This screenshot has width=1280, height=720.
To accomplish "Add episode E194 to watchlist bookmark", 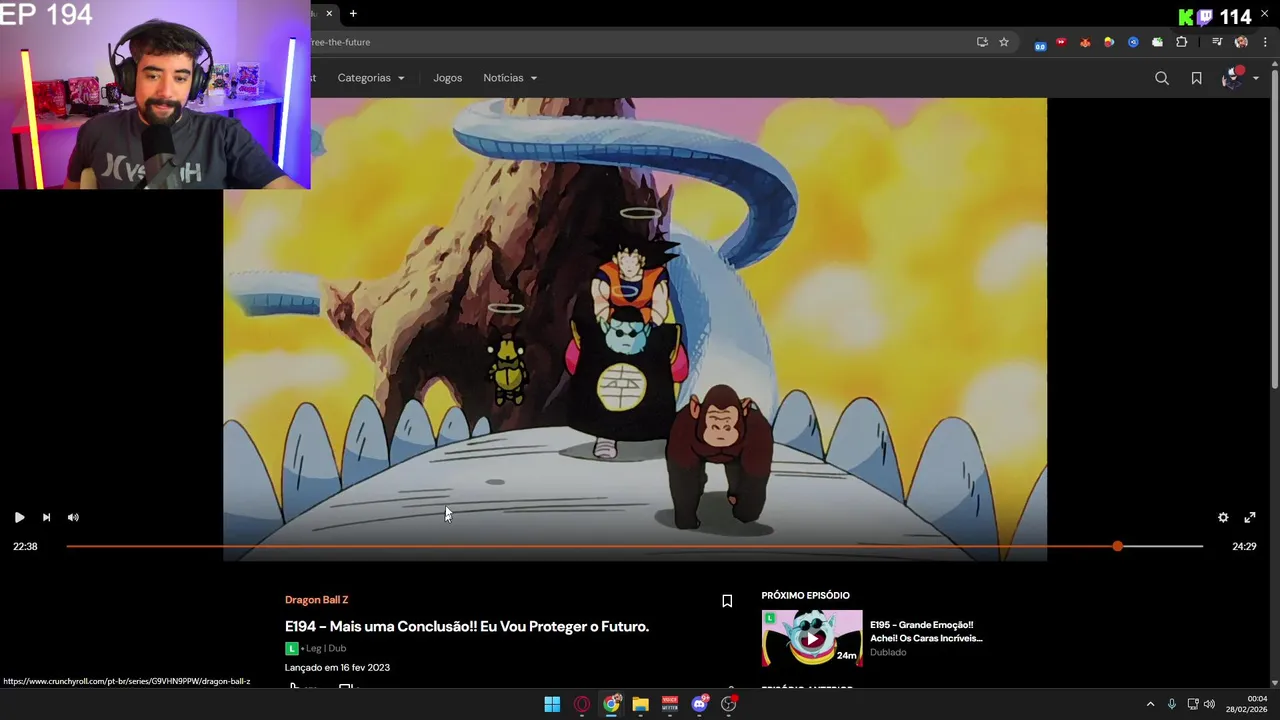I will 727,601.
